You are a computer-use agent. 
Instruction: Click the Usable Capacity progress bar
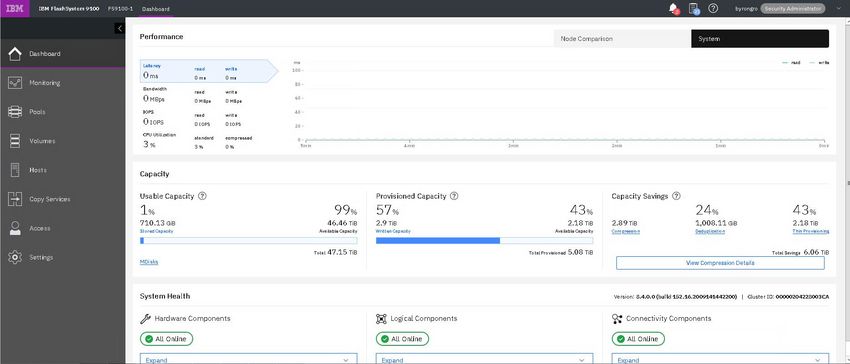coord(248,240)
